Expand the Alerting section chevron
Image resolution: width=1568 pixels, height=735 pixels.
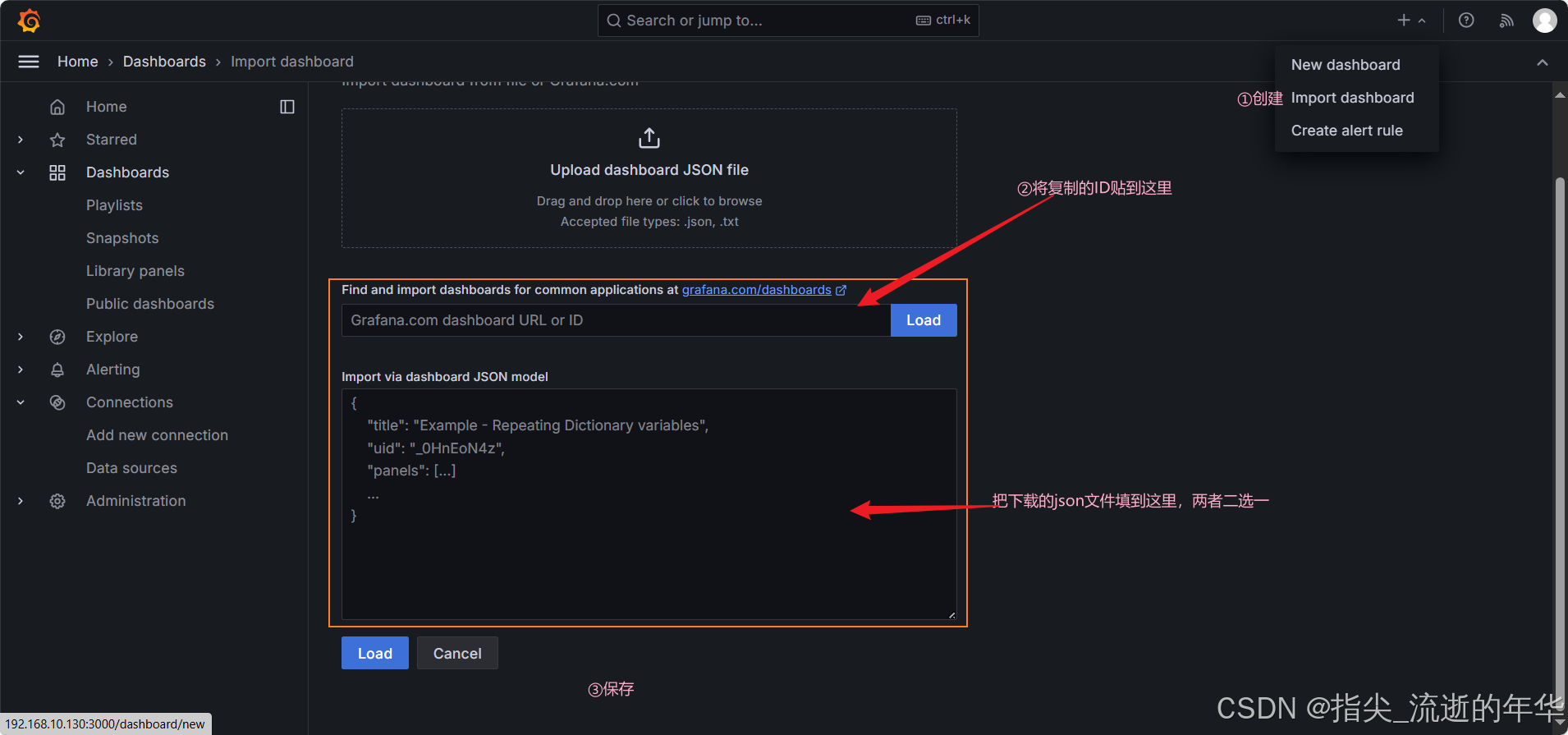tap(21, 370)
